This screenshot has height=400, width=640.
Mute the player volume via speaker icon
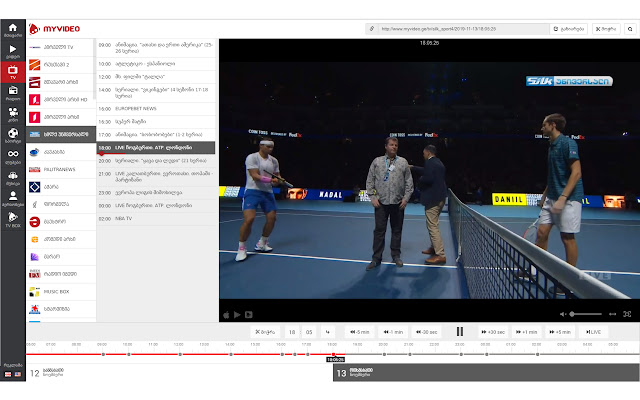pyautogui.click(x=563, y=314)
